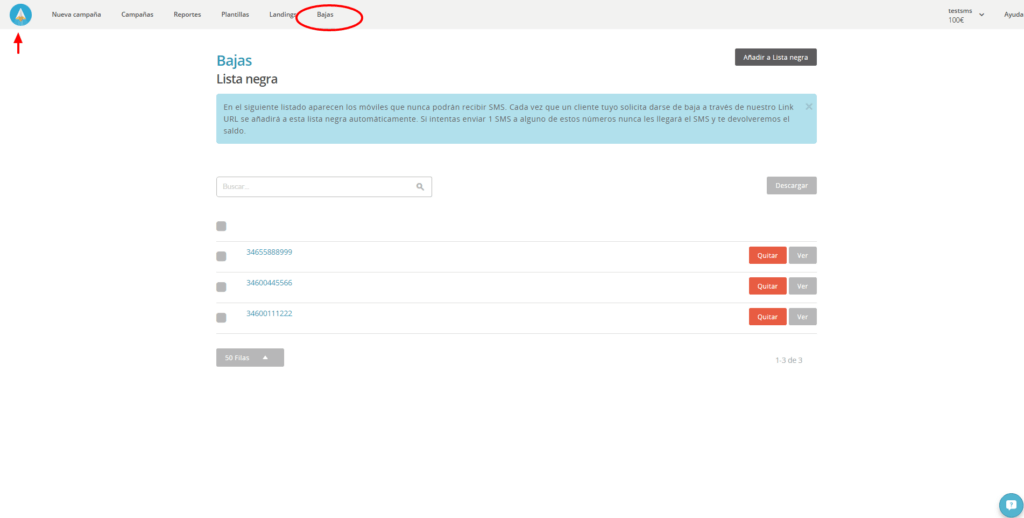Viewport: 1024px width, 518px height.
Task: Switch to Plantillas section
Action: click(x=235, y=15)
